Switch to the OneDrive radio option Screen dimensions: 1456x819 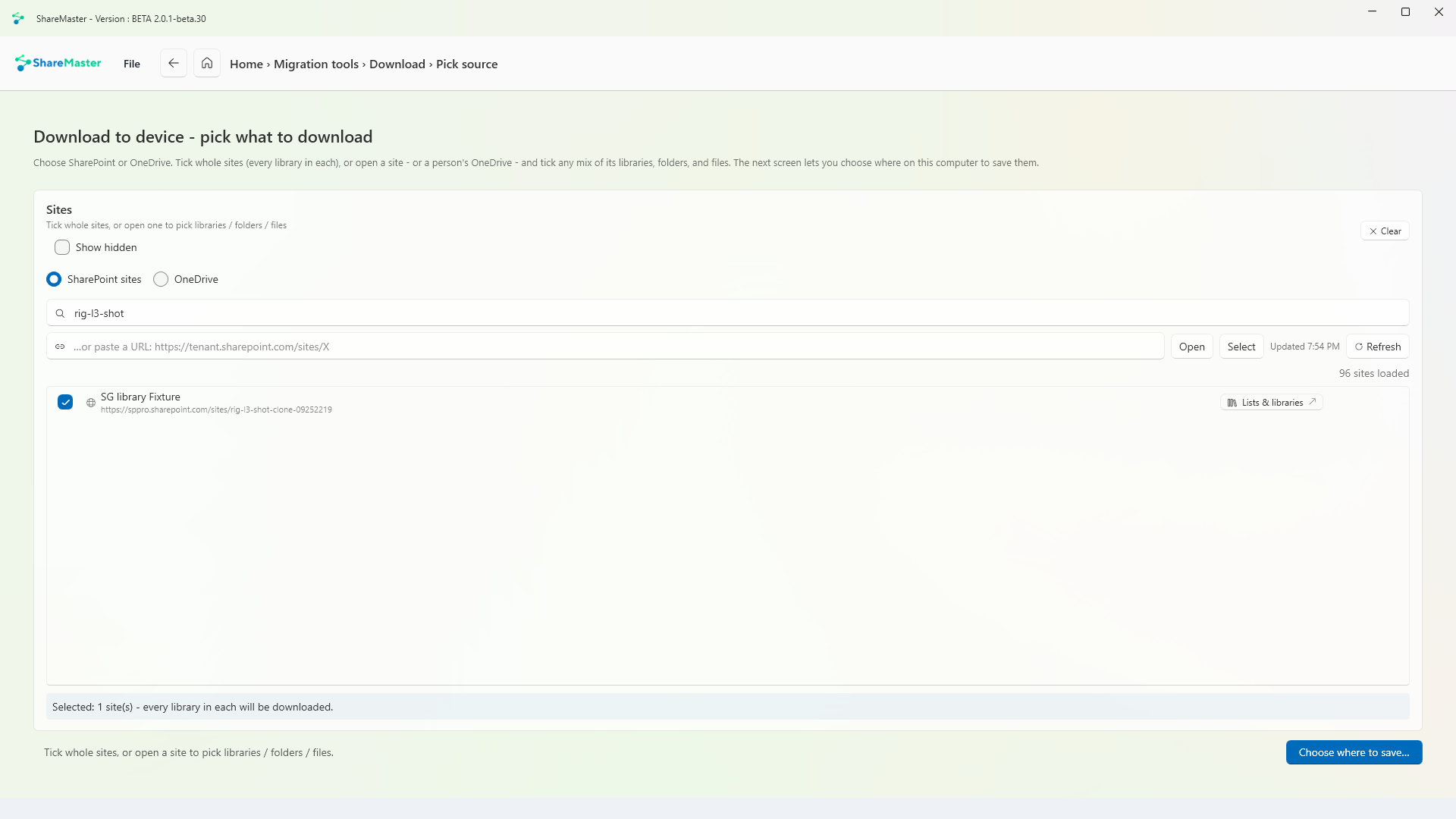pyautogui.click(x=161, y=279)
